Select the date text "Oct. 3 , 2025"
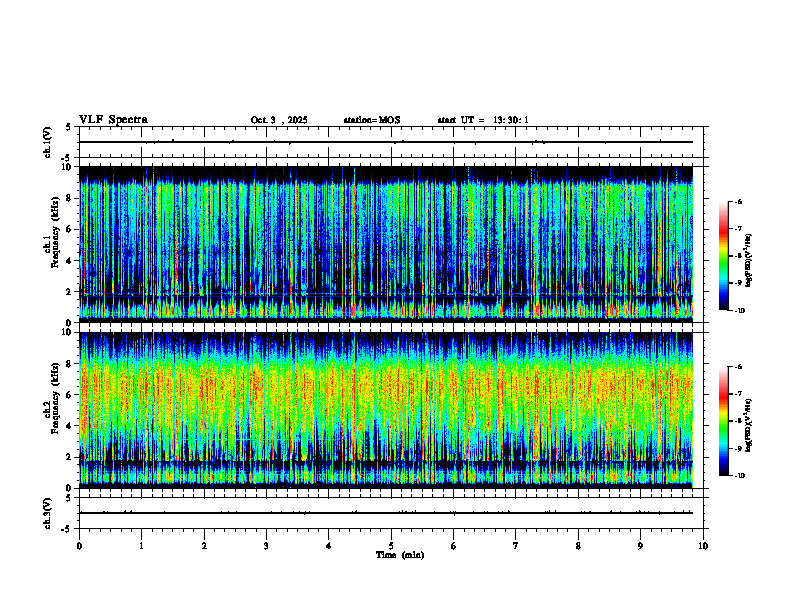The width and height of the screenshot is (792, 612). 279,120
